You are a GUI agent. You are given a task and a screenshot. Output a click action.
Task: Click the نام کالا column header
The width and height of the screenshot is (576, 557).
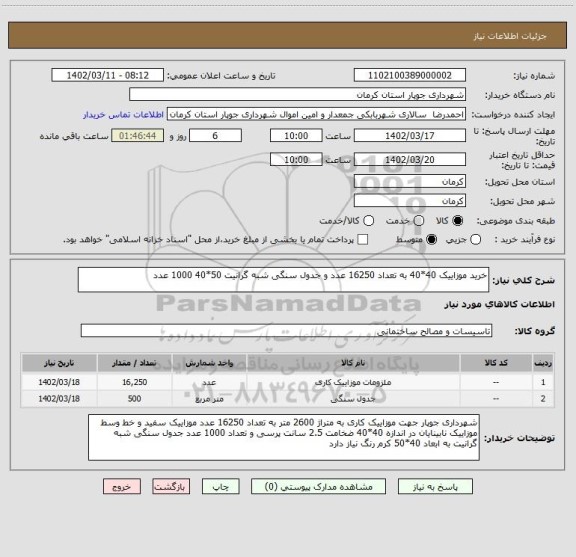(353, 363)
